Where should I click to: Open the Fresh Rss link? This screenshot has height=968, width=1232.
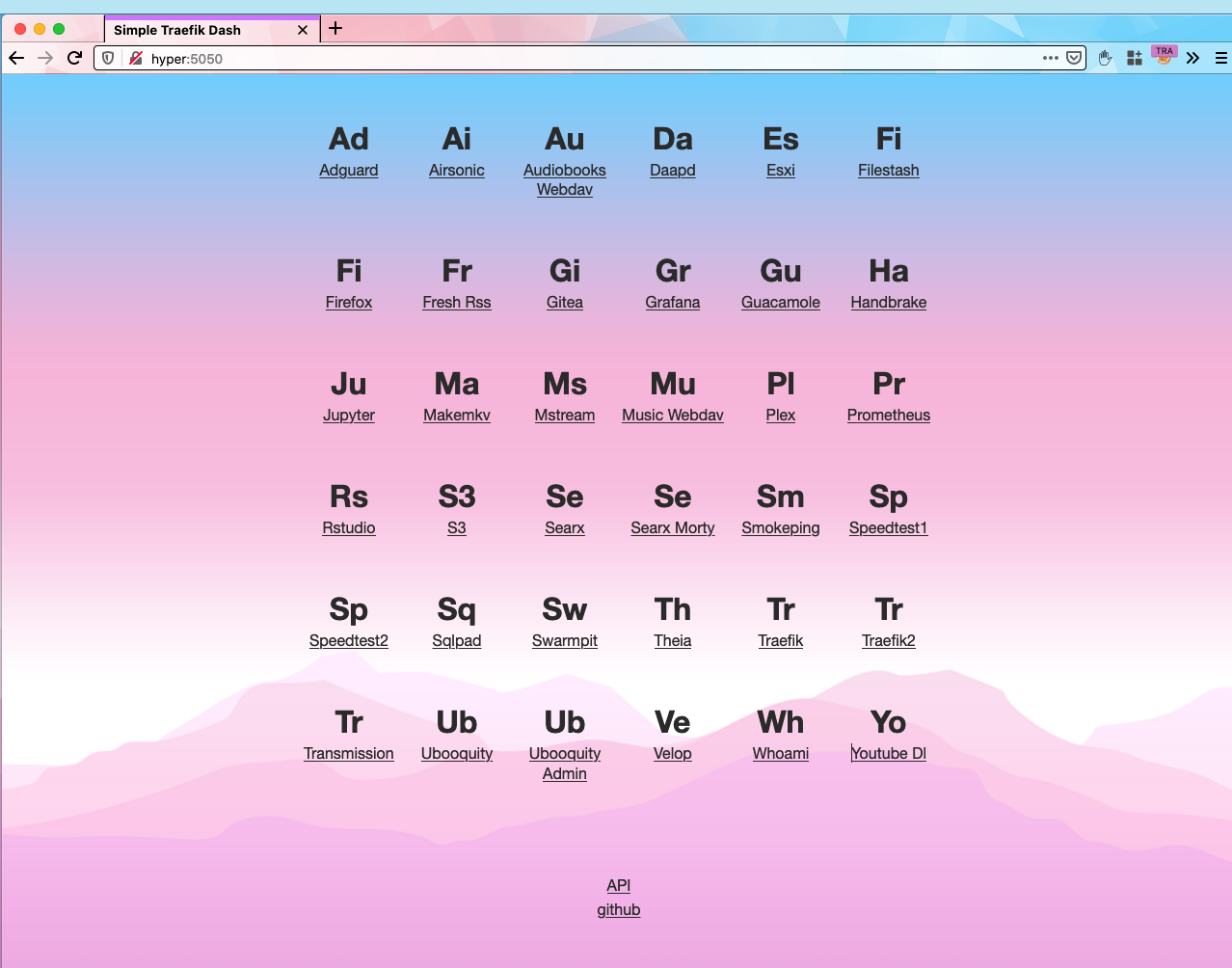click(x=457, y=302)
